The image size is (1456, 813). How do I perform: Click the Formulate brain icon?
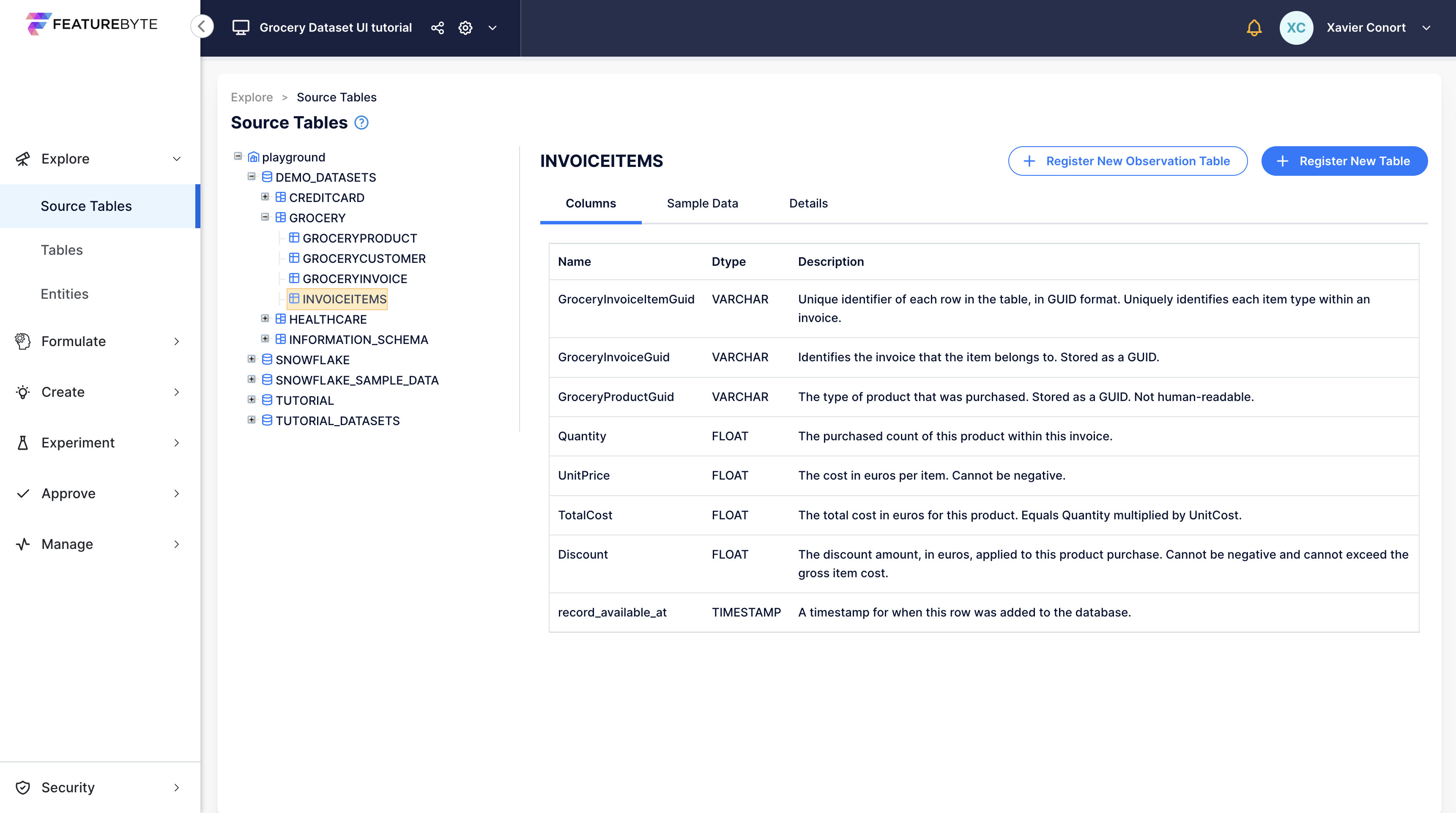tap(22, 341)
